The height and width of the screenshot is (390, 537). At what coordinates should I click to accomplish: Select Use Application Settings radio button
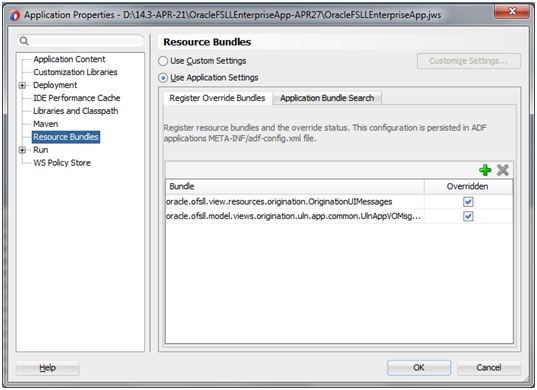coord(163,78)
